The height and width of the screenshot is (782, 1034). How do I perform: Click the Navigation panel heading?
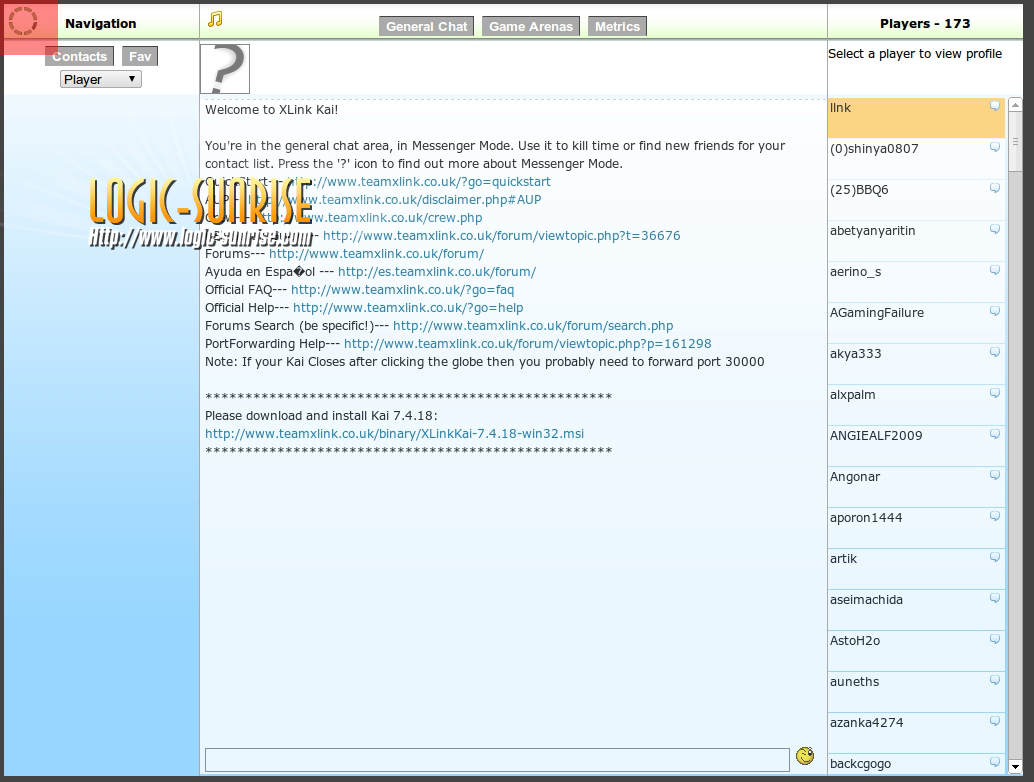[x=101, y=24]
